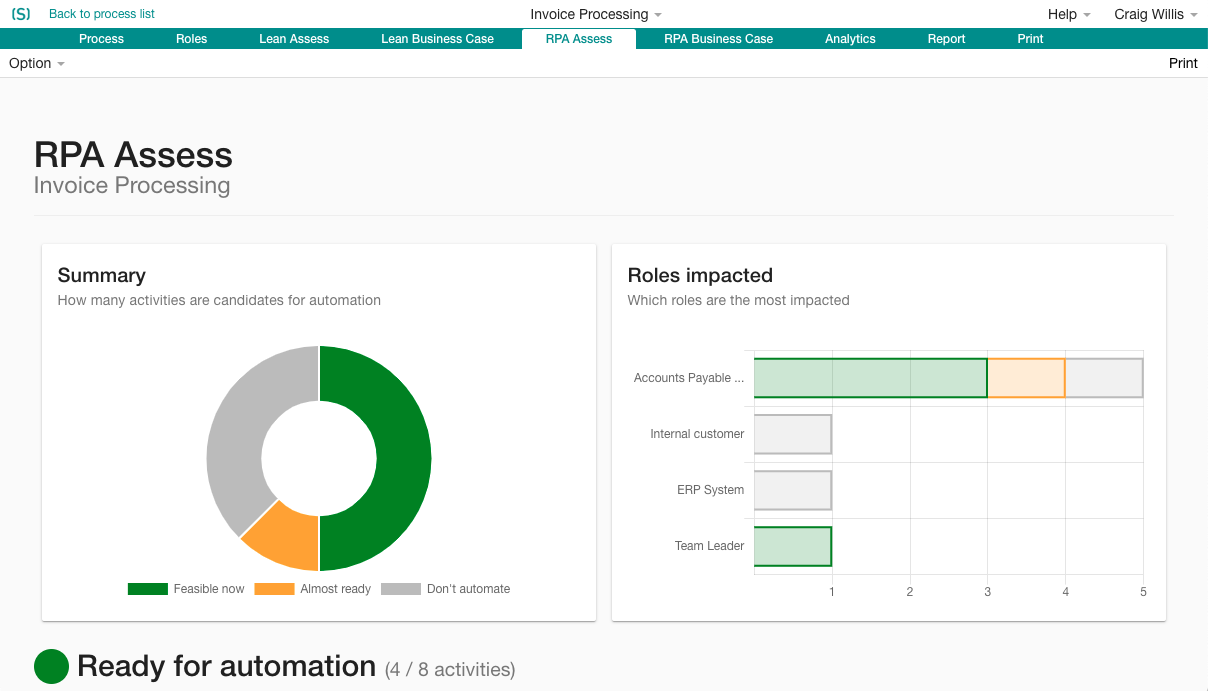This screenshot has width=1208, height=691.
Task: Open the Invoice Processing dropdown
Action: tap(596, 14)
